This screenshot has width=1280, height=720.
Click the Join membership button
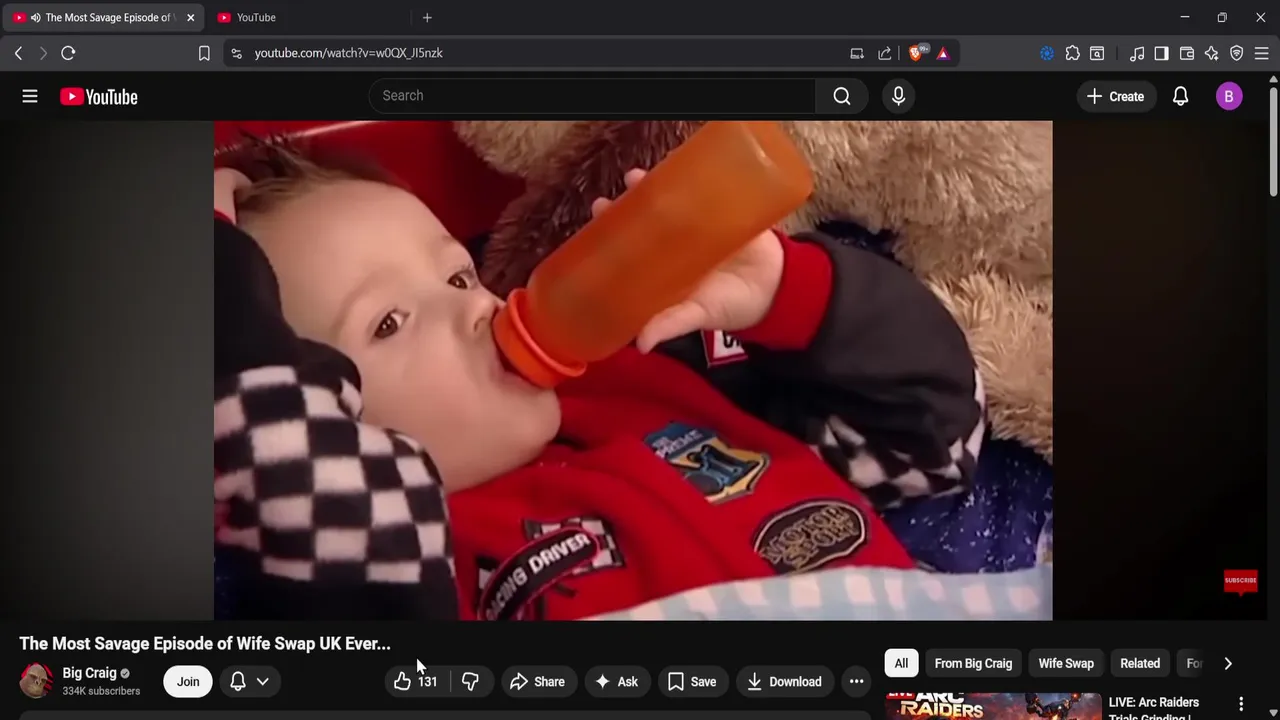pos(188,682)
